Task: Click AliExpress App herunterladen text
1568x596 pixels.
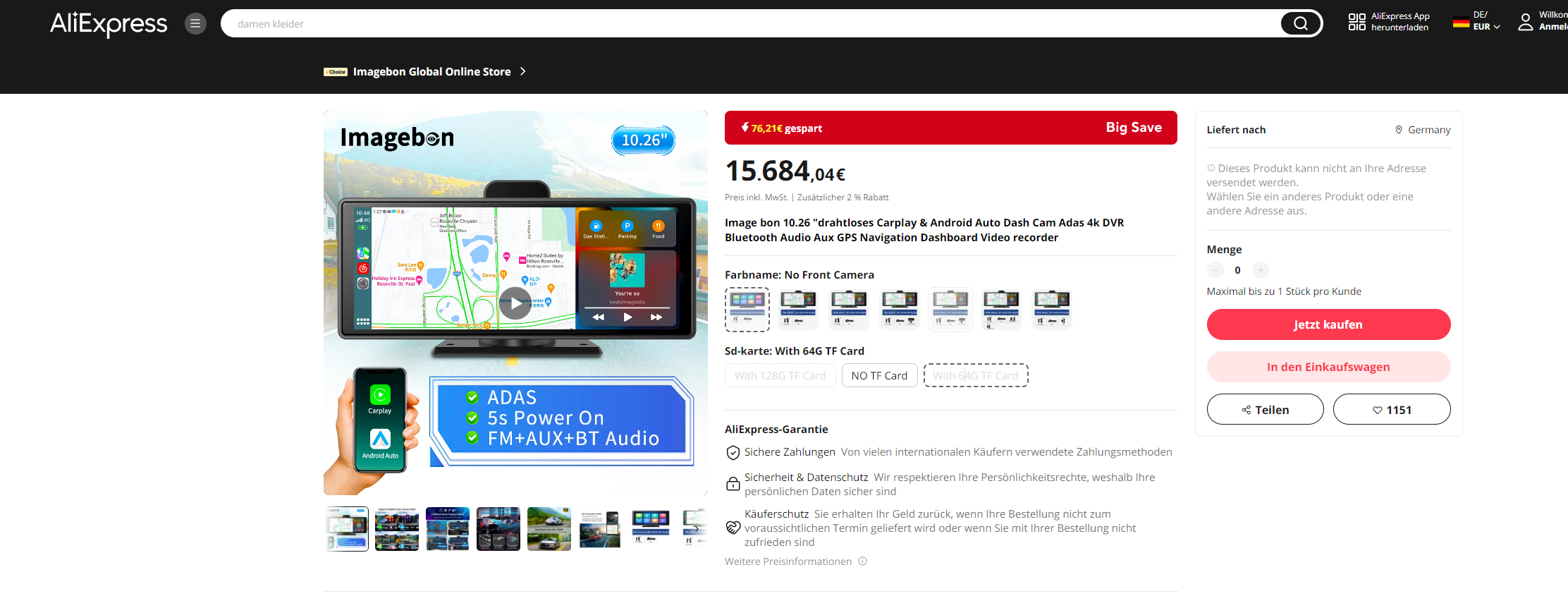Action: pyautogui.click(x=1400, y=22)
